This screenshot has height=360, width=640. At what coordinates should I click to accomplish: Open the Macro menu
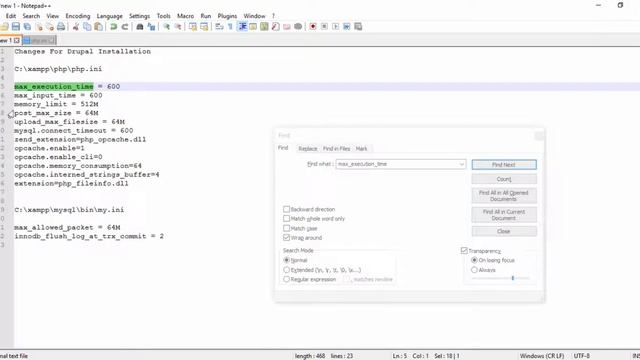(x=185, y=16)
